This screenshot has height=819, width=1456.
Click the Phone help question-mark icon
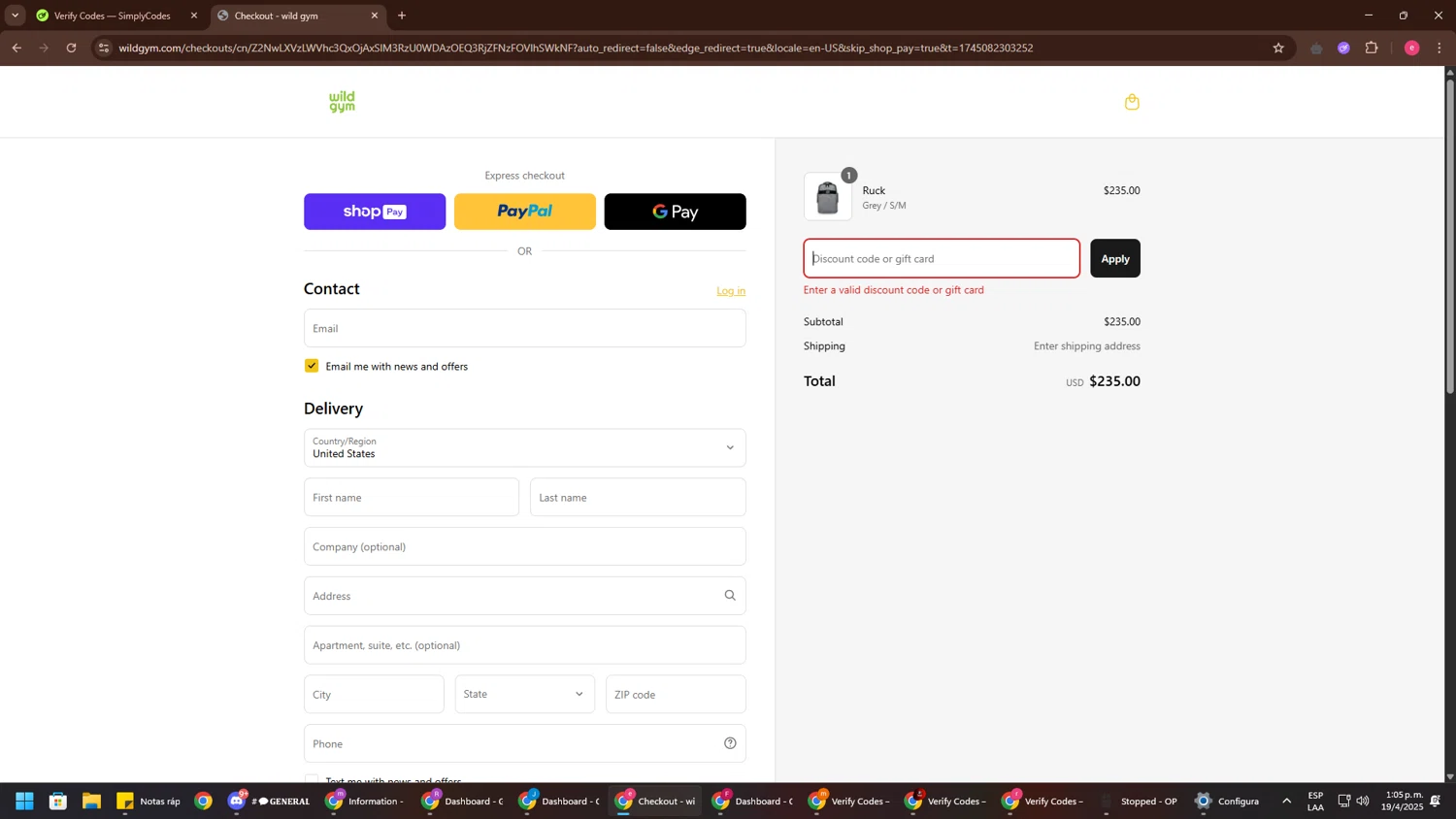click(x=730, y=743)
